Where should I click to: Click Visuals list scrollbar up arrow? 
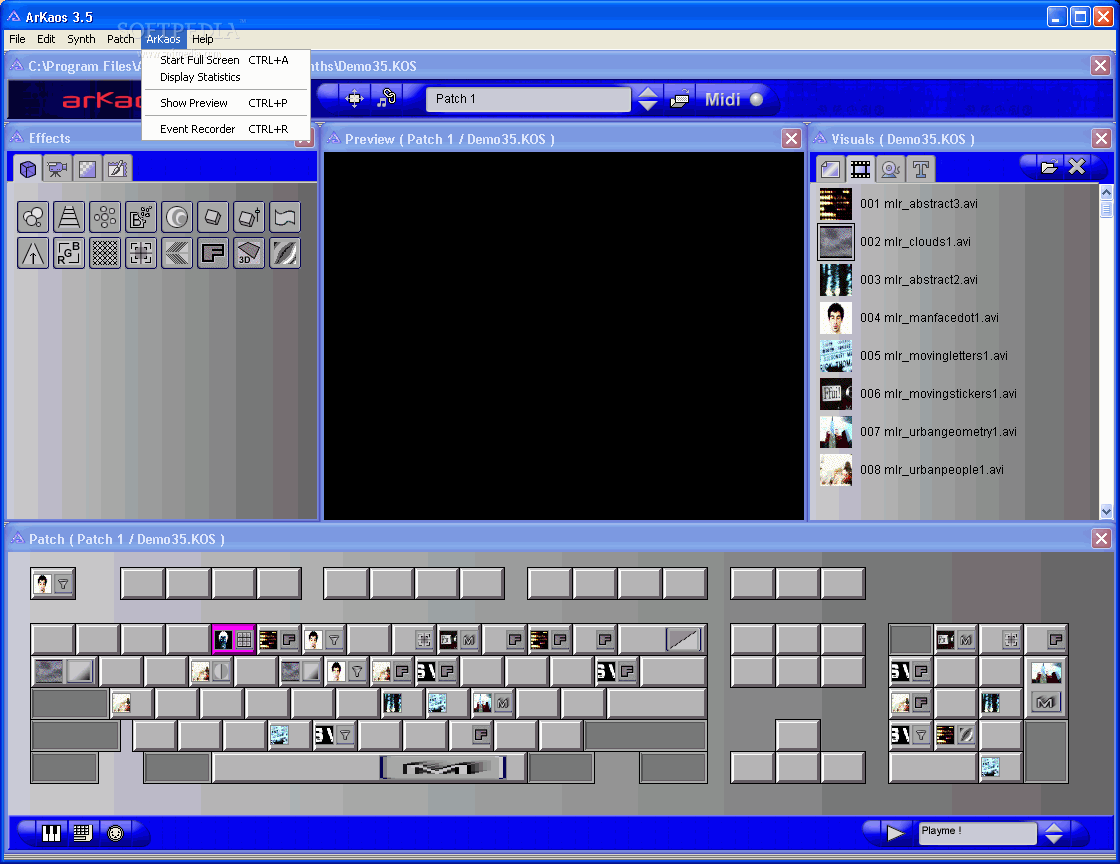[1106, 192]
